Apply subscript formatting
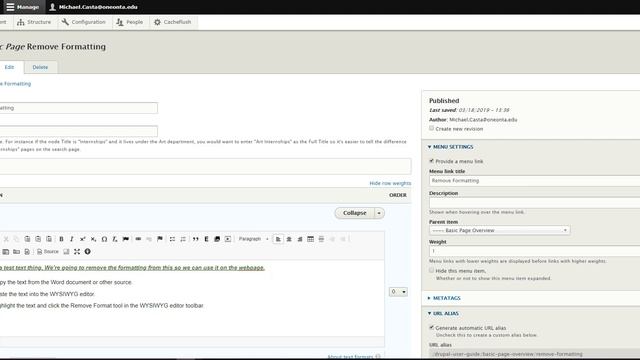Screen dimensions: 640x360 [93, 239]
